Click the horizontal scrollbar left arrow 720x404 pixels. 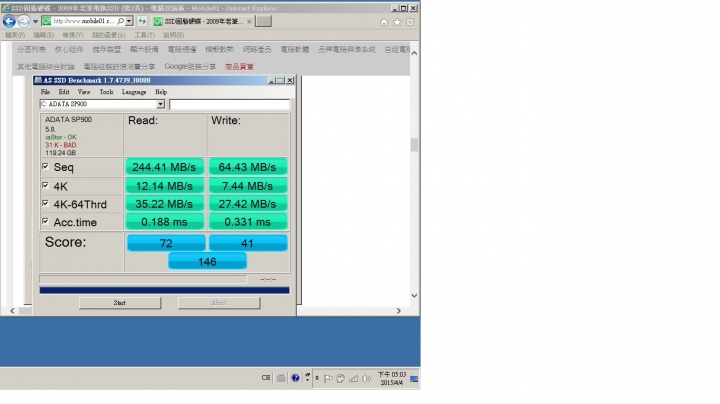coord(12,311)
